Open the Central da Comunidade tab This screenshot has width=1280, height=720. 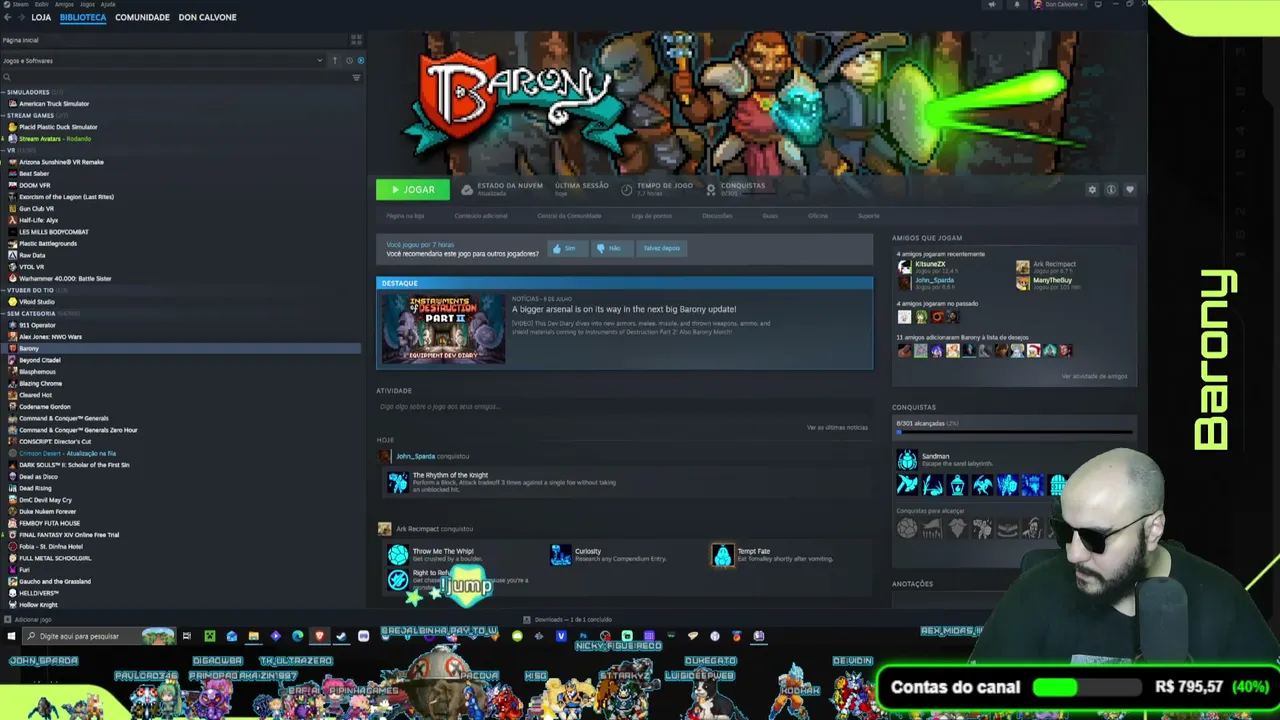pyautogui.click(x=569, y=216)
